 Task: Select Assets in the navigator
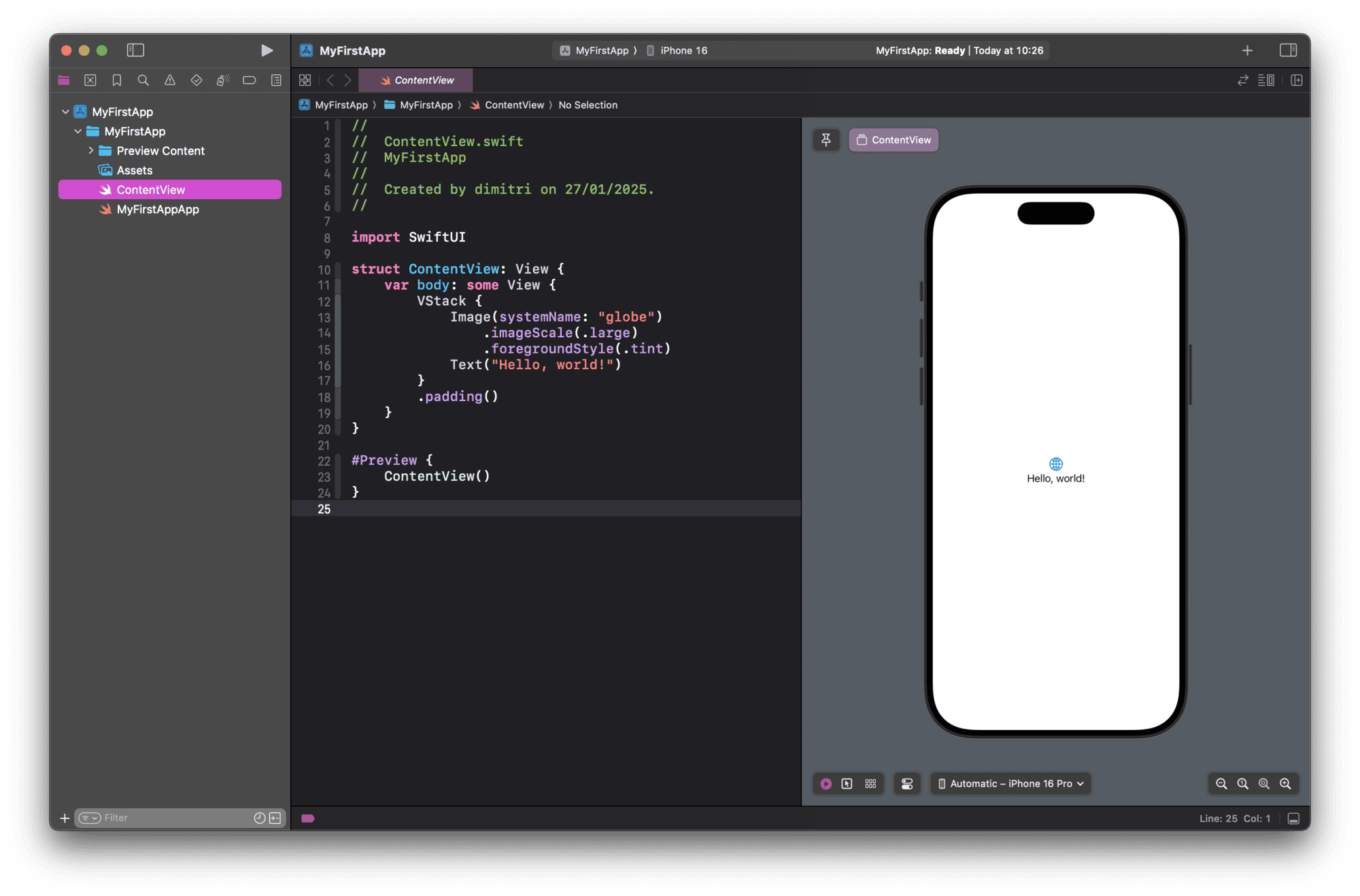(170, 170)
